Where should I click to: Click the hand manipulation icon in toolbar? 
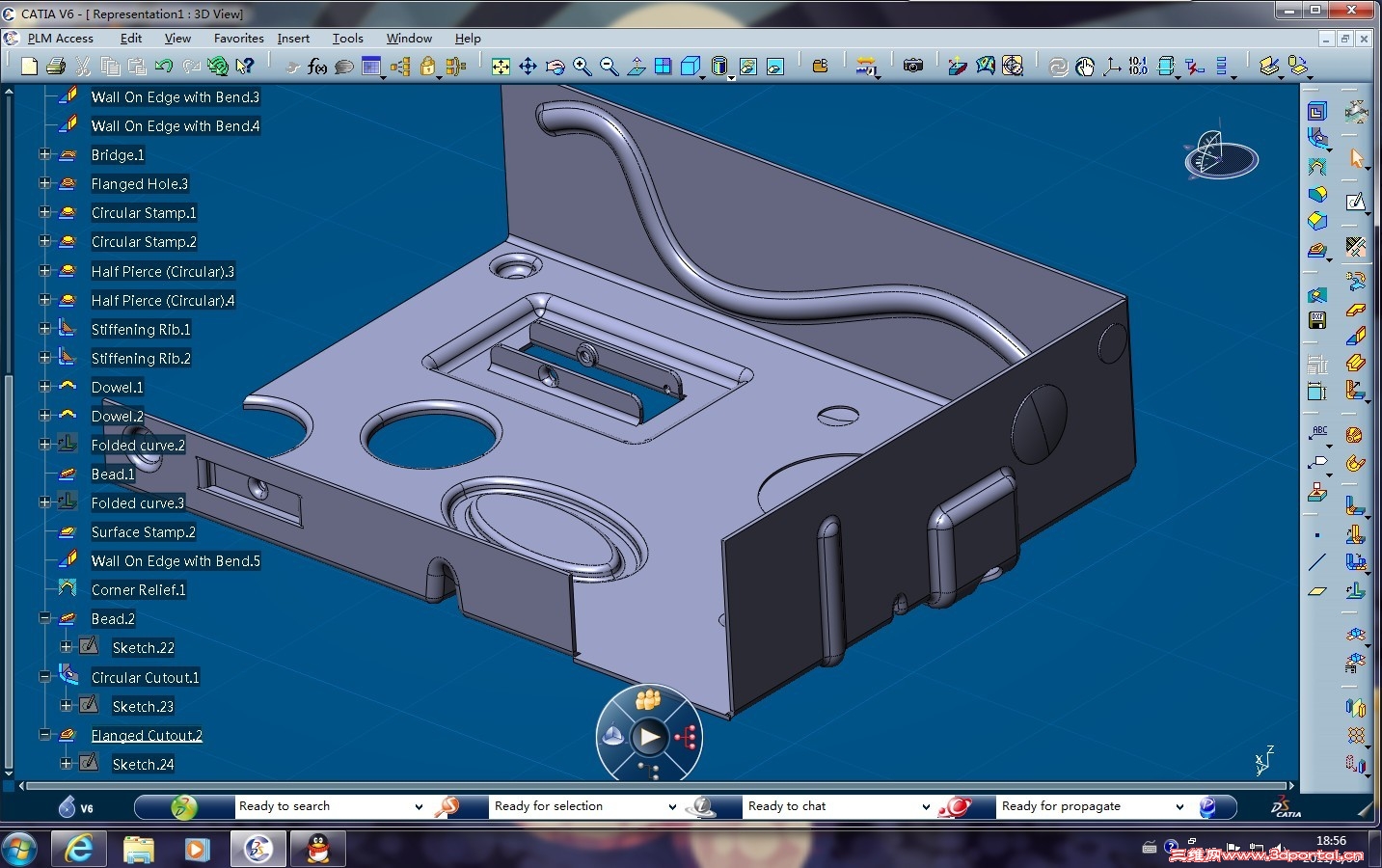[x=1085, y=66]
